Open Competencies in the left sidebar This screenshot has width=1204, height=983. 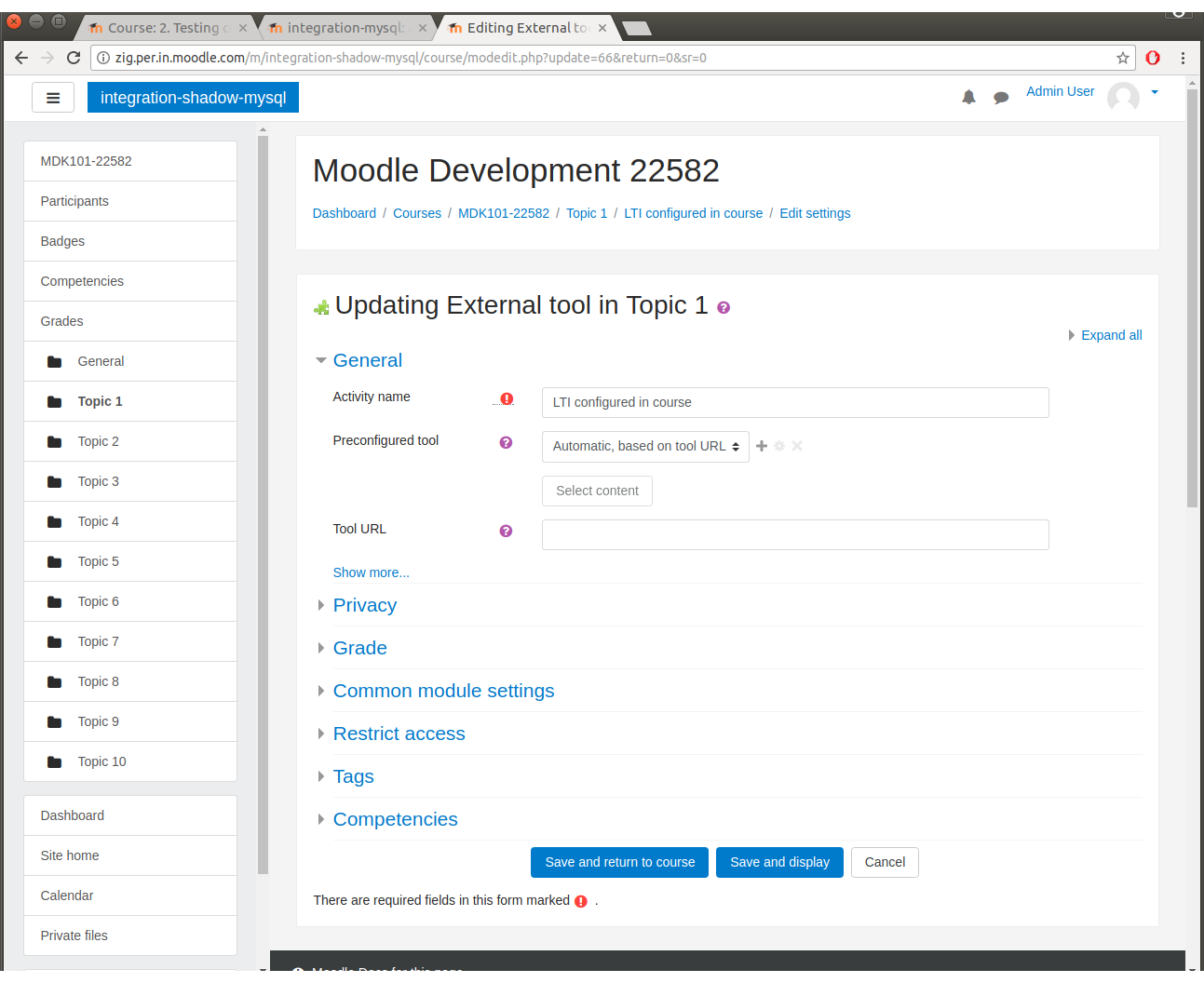coord(130,281)
